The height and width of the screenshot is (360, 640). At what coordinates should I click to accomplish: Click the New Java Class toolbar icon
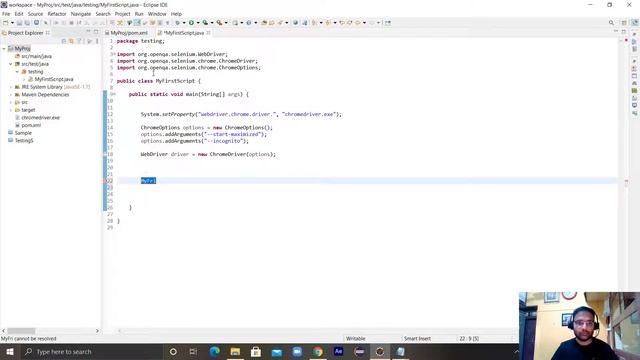(x=249, y=23)
